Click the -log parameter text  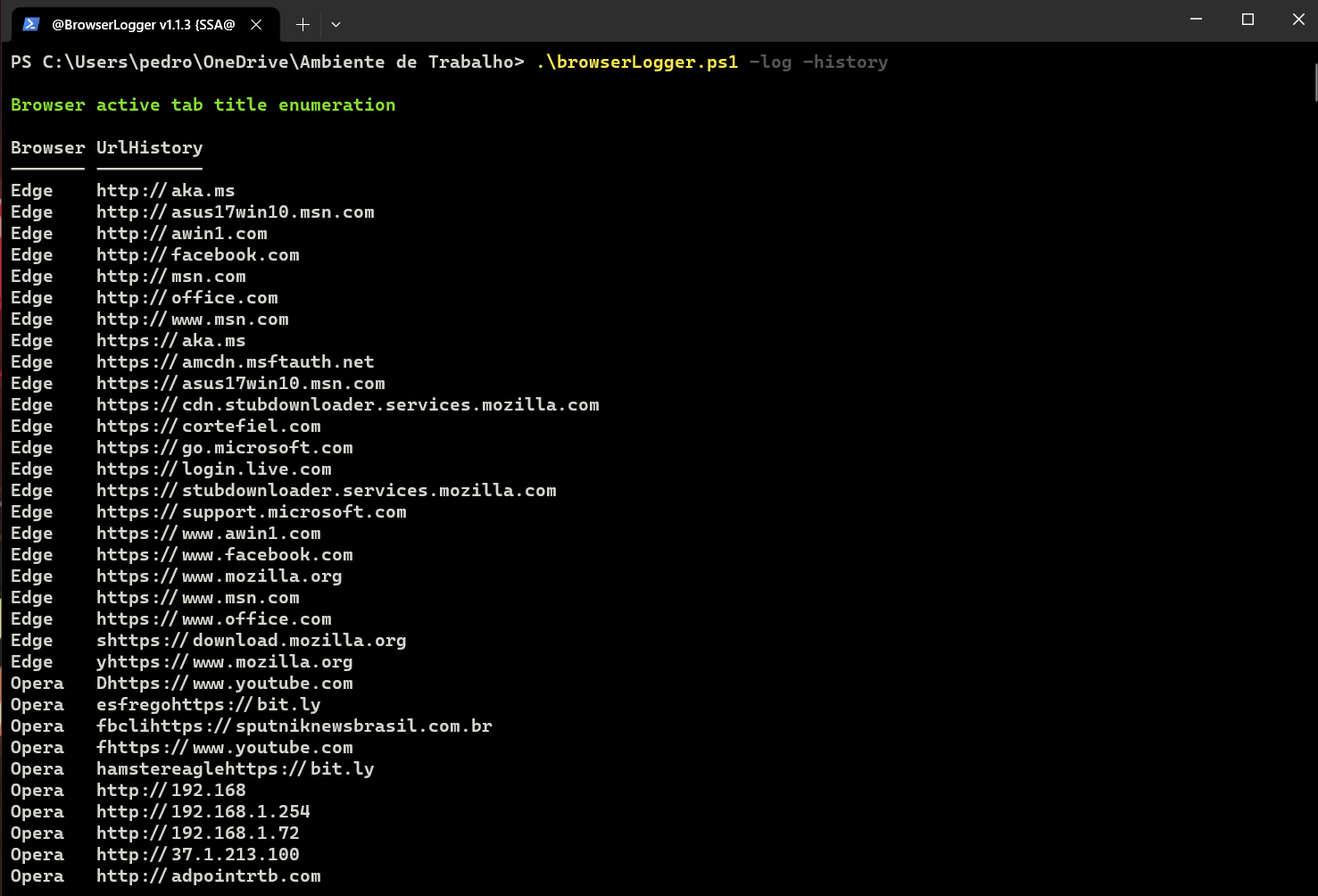[x=770, y=62]
